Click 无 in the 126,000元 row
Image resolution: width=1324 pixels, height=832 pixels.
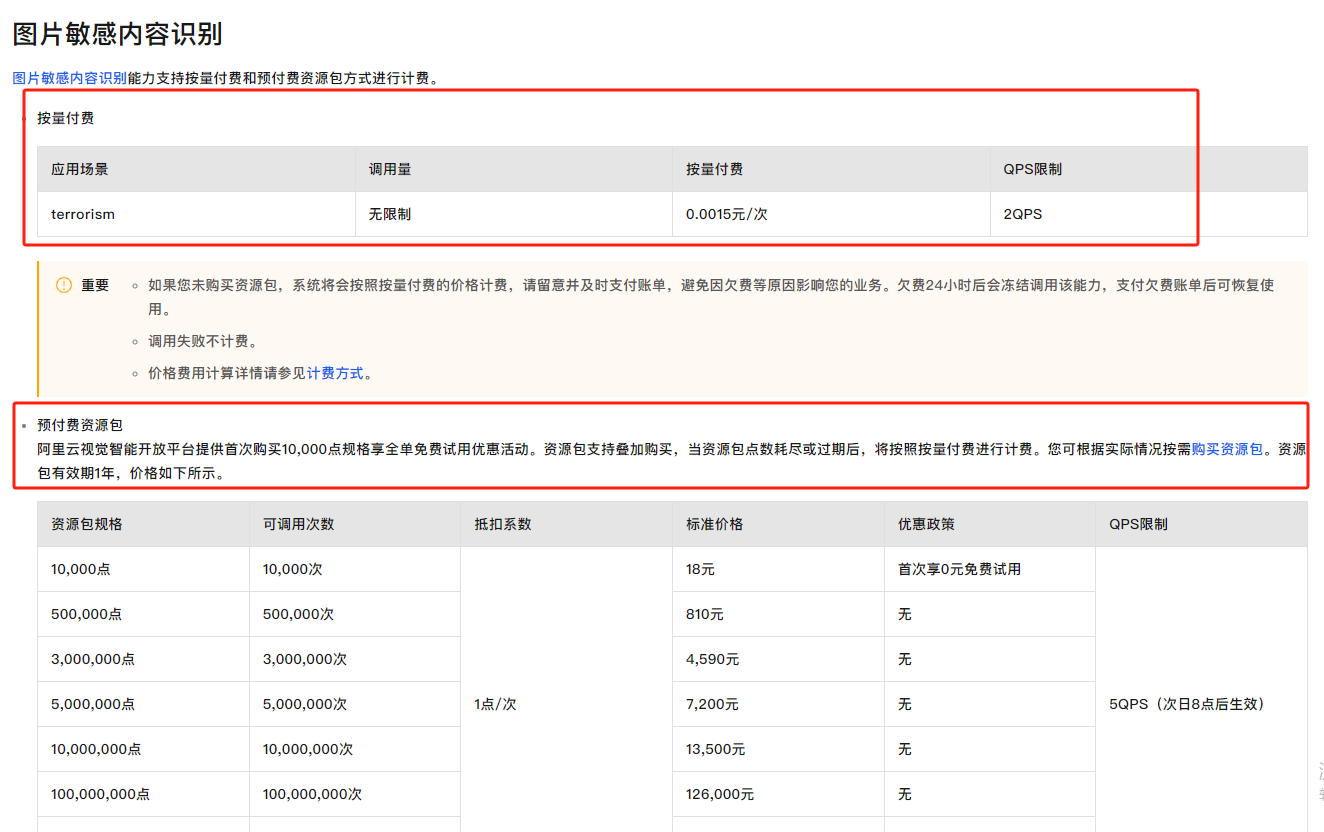(990, 794)
